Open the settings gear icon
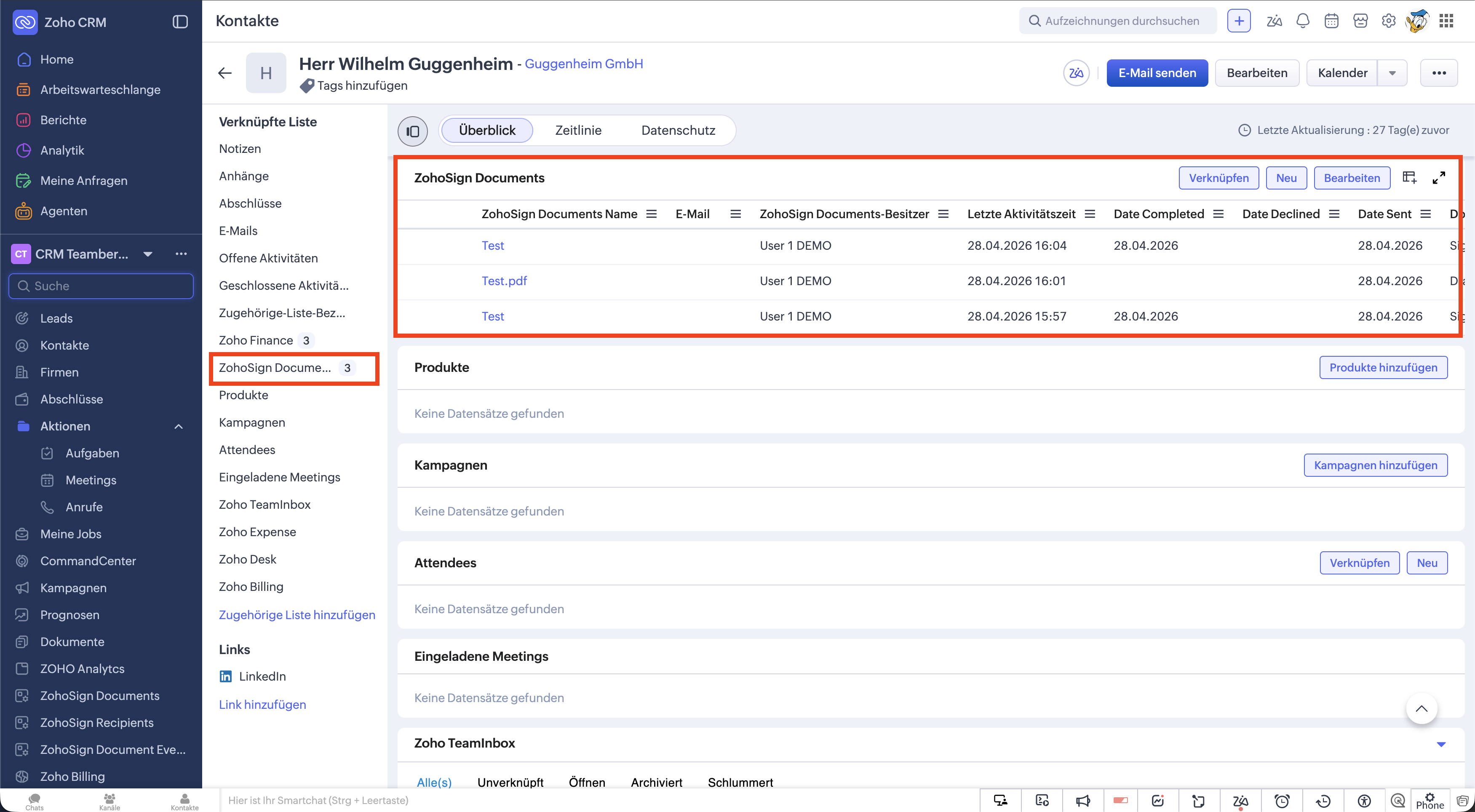This screenshot has height=812, width=1475. [x=1389, y=21]
